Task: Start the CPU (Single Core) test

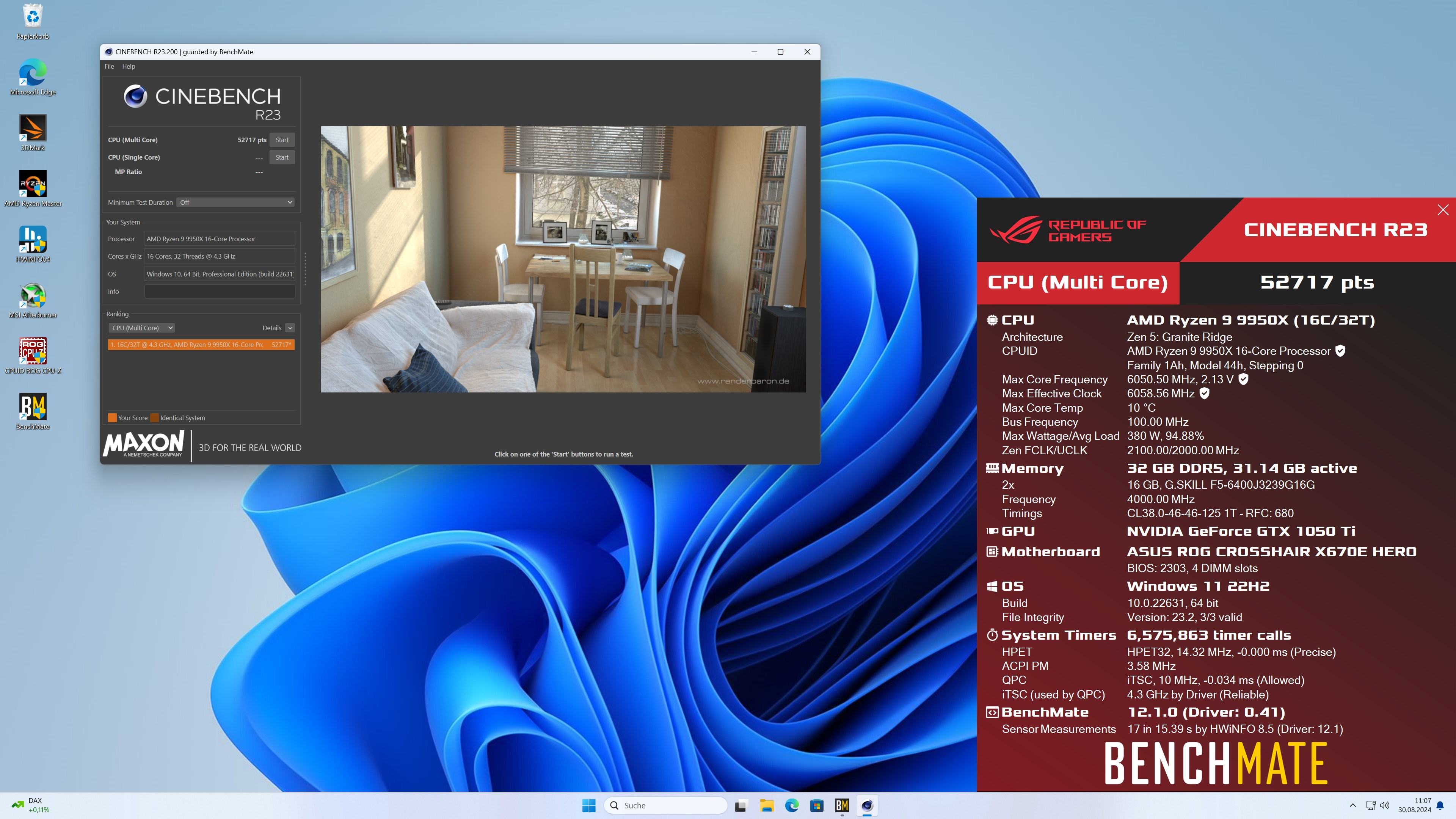Action: (281, 157)
